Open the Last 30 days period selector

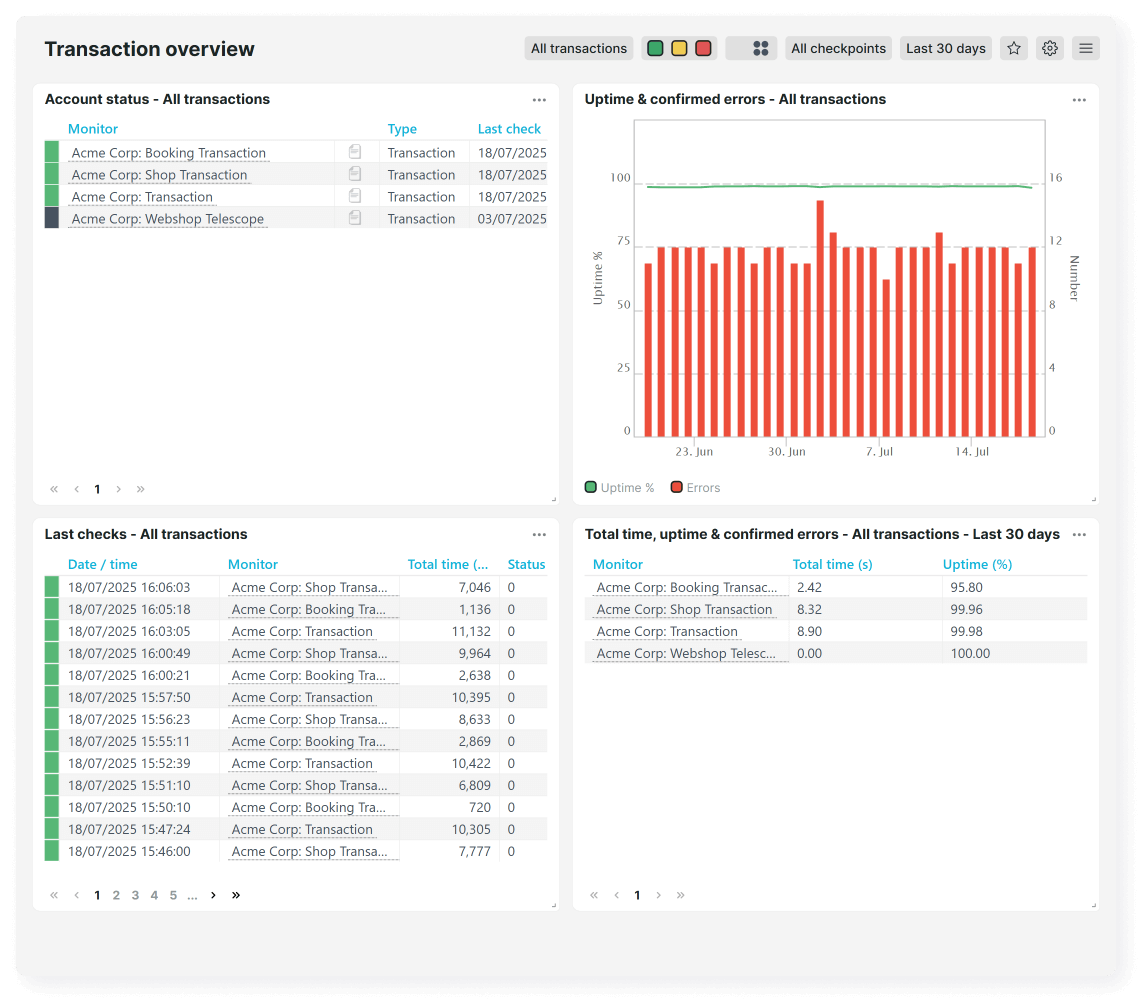pos(945,47)
